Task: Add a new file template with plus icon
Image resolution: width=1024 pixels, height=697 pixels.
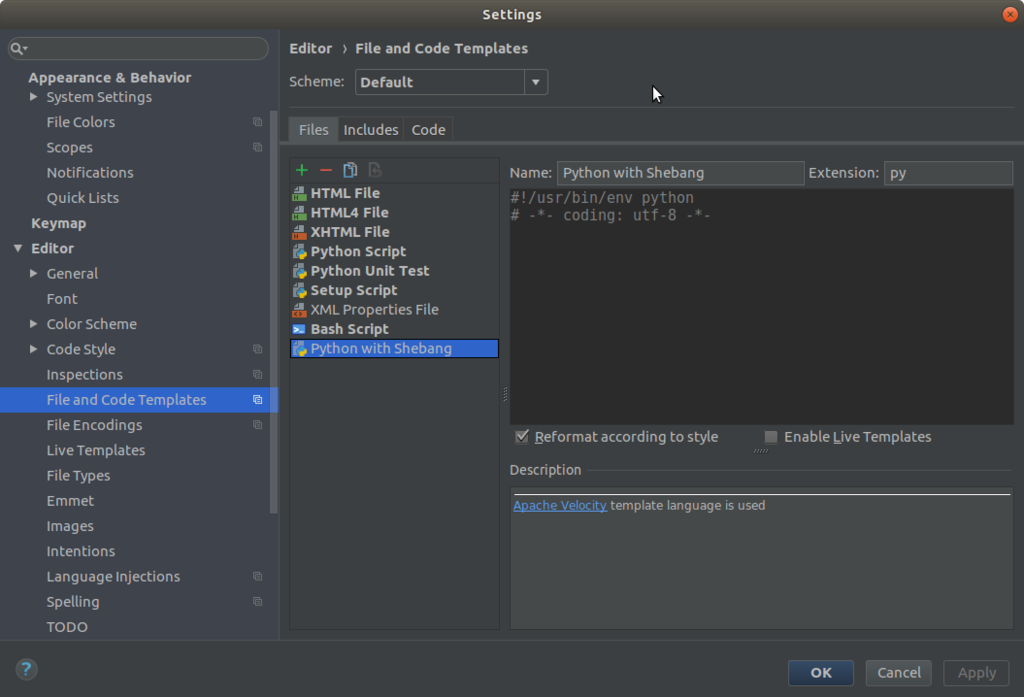Action: 302,170
